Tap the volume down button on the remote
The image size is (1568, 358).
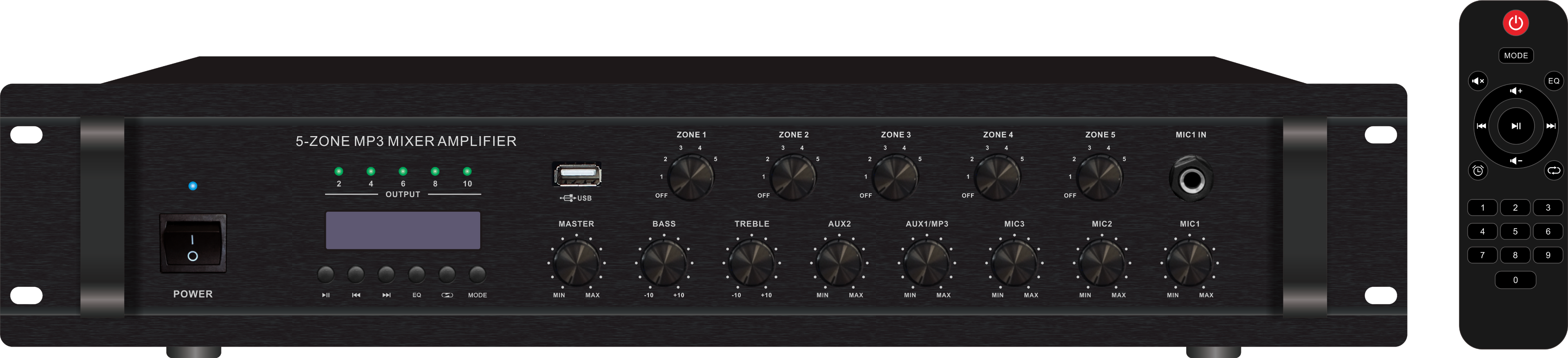pos(1516,161)
